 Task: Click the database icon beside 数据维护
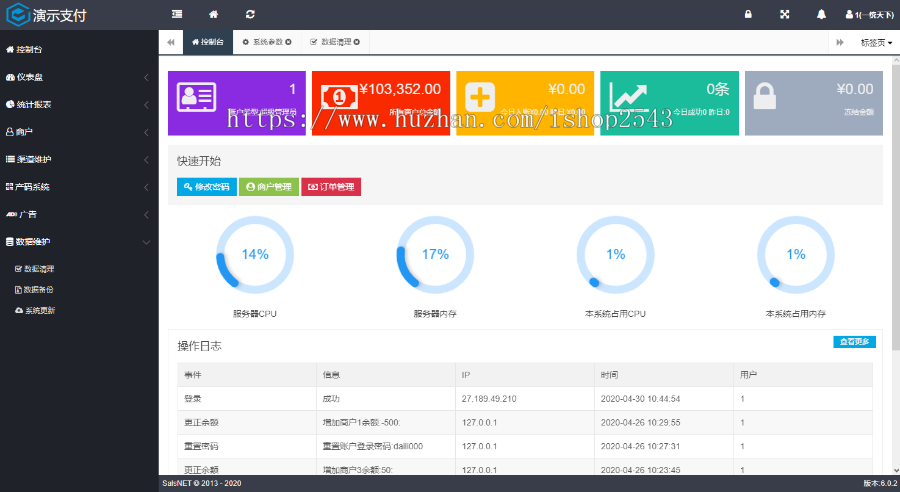point(9,242)
